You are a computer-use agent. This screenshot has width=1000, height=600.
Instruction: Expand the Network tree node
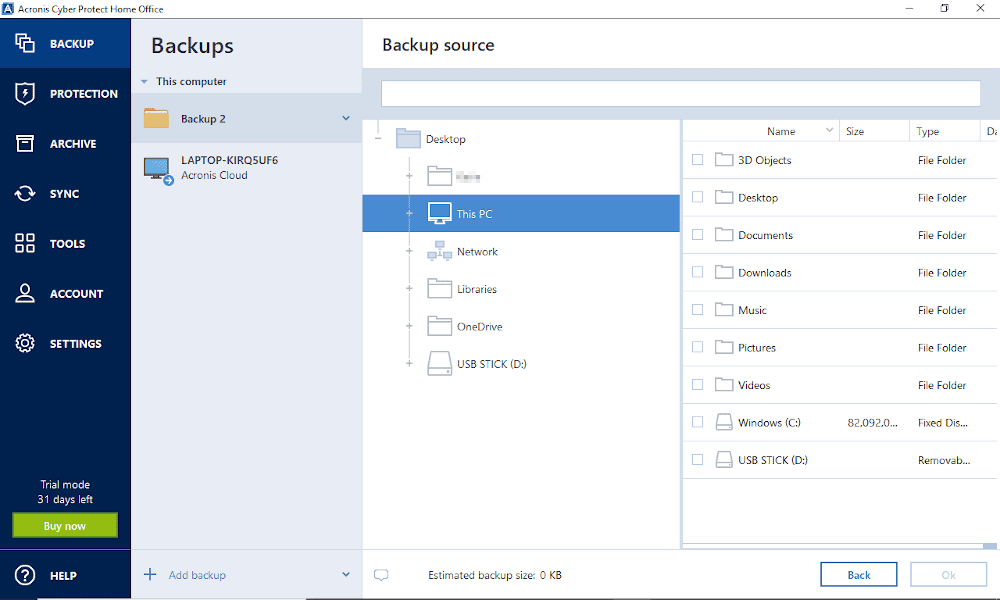pyautogui.click(x=409, y=251)
